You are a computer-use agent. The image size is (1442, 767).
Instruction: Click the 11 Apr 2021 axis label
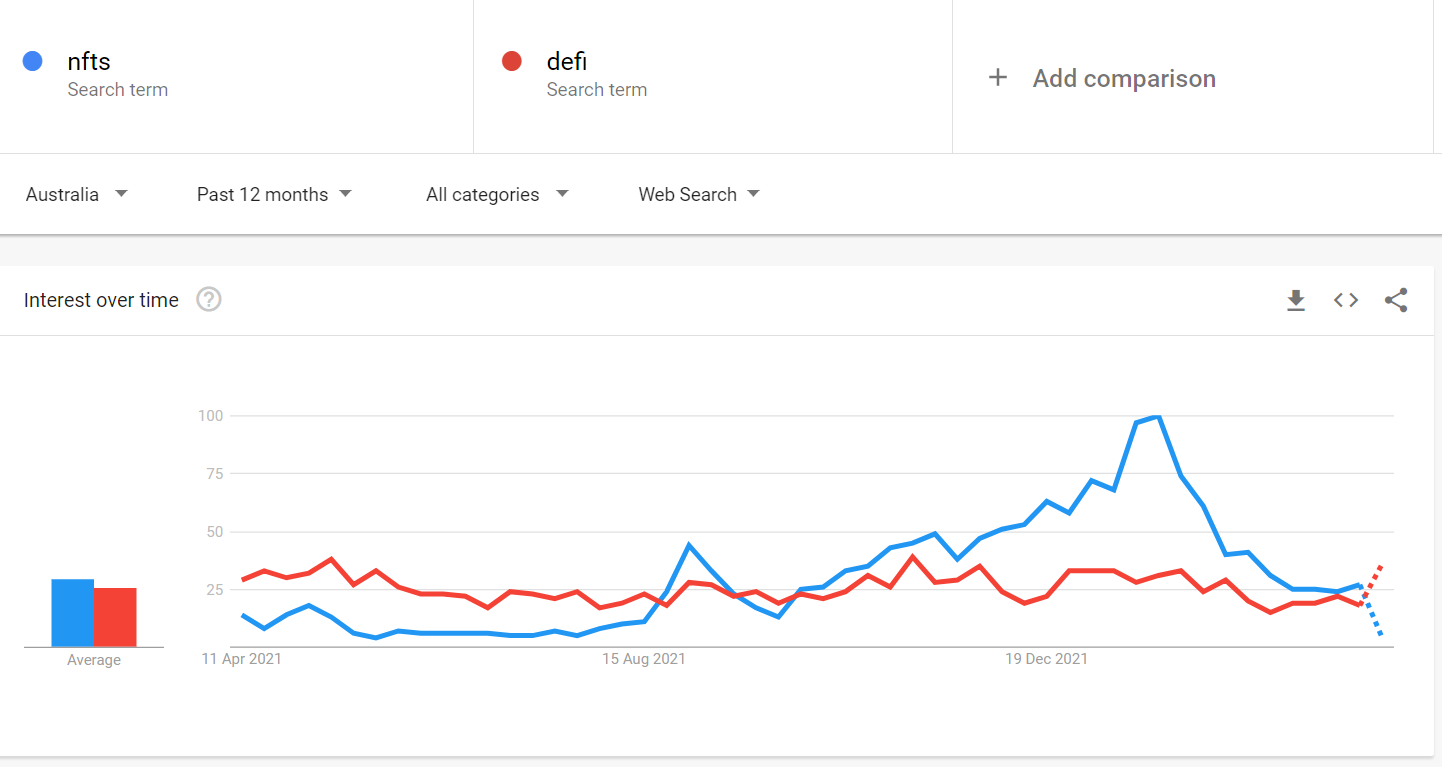tap(241, 659)
